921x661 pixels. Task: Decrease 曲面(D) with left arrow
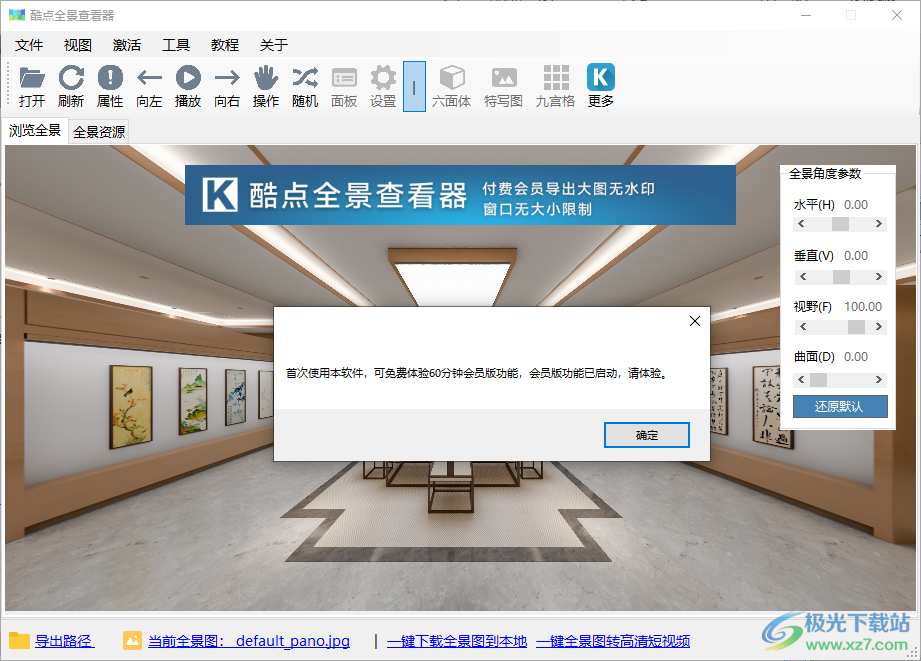pos(801,380)
